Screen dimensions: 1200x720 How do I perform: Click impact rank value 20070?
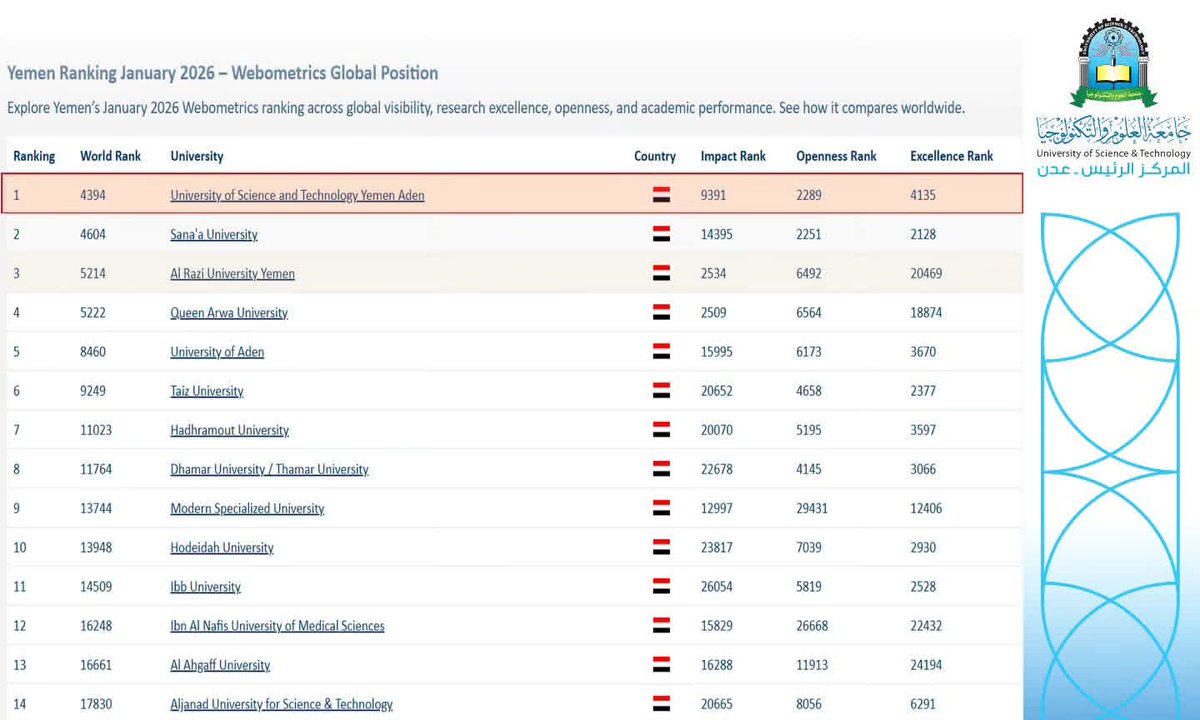click(x=717, y=430)
